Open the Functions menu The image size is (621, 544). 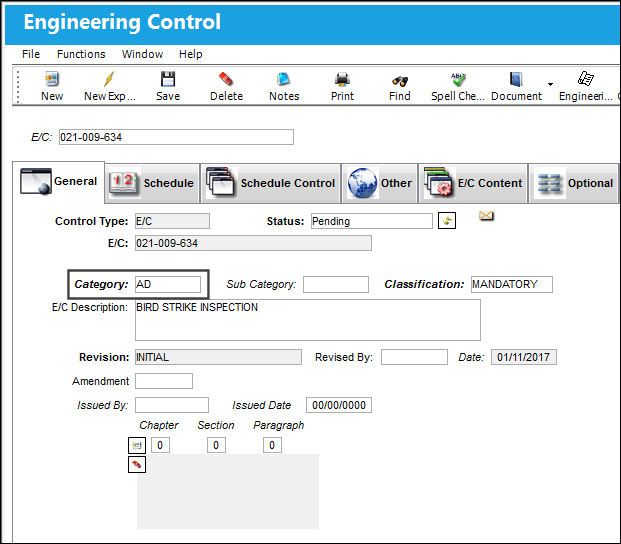pyautogui.click(x=81, y=54)
